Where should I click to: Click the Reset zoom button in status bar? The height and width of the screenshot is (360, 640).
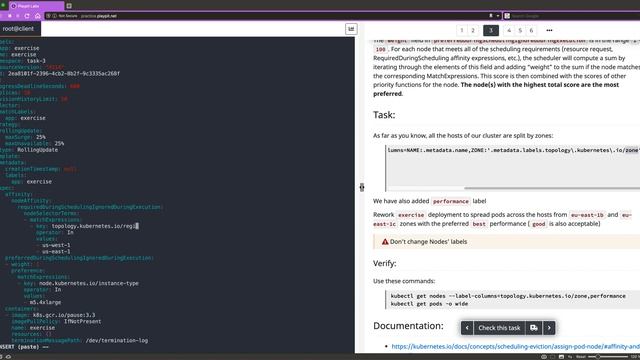point(581,357)
